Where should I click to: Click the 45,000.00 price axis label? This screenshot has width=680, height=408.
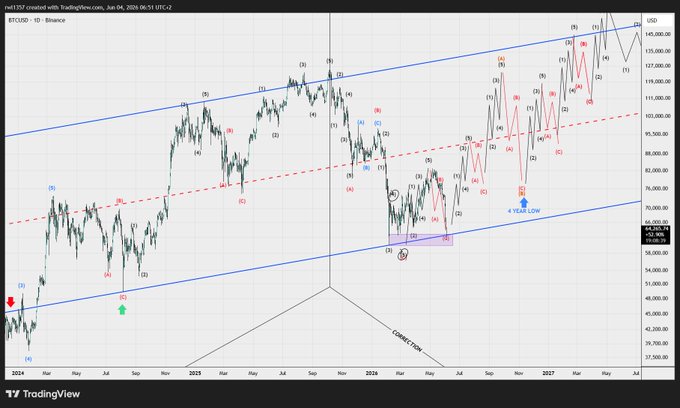tap(657, 313)
